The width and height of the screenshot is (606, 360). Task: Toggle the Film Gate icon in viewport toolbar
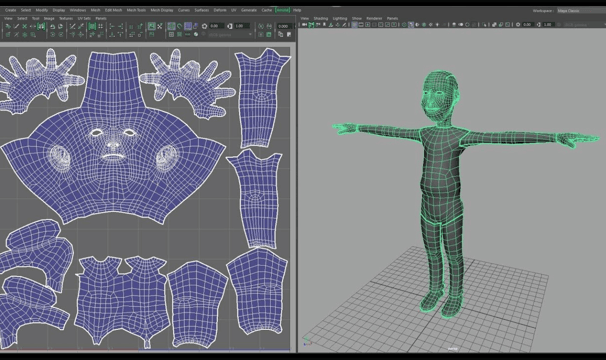(x=361, y=24)
